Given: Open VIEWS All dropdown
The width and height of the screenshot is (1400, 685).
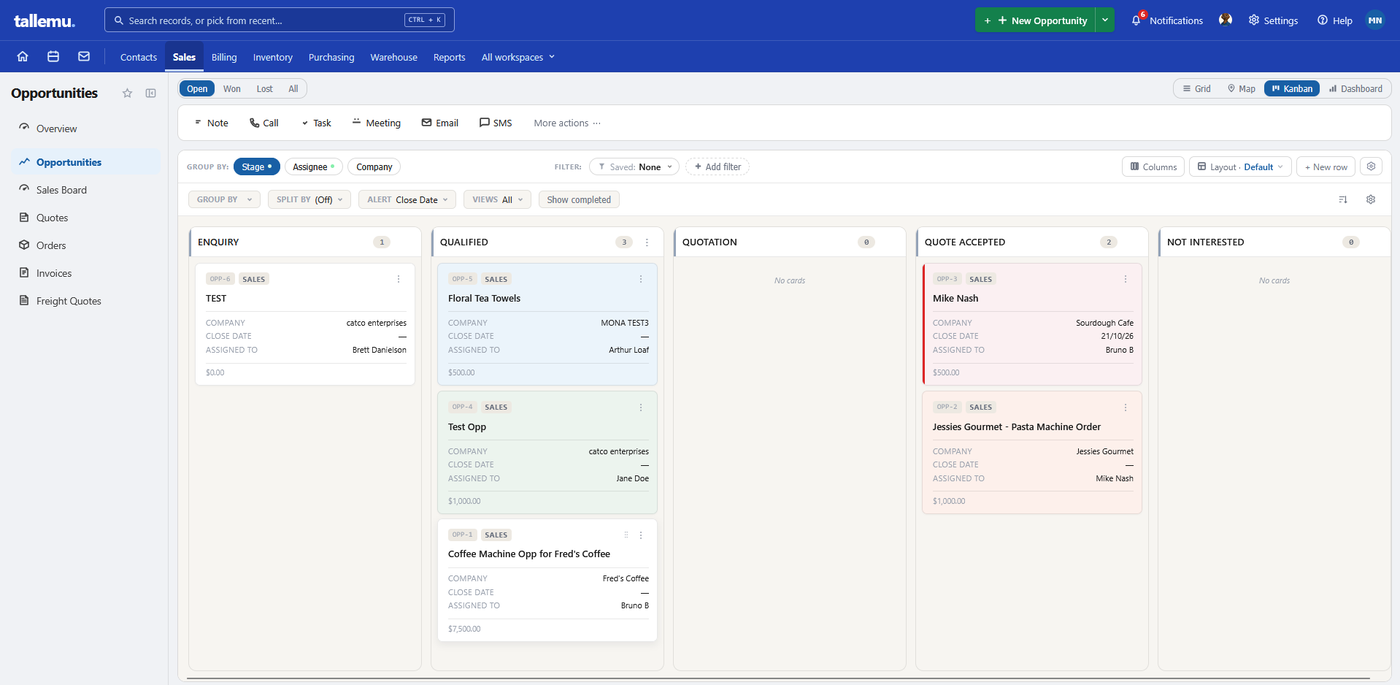Looking at the screenshot, I should pos(498,199).
